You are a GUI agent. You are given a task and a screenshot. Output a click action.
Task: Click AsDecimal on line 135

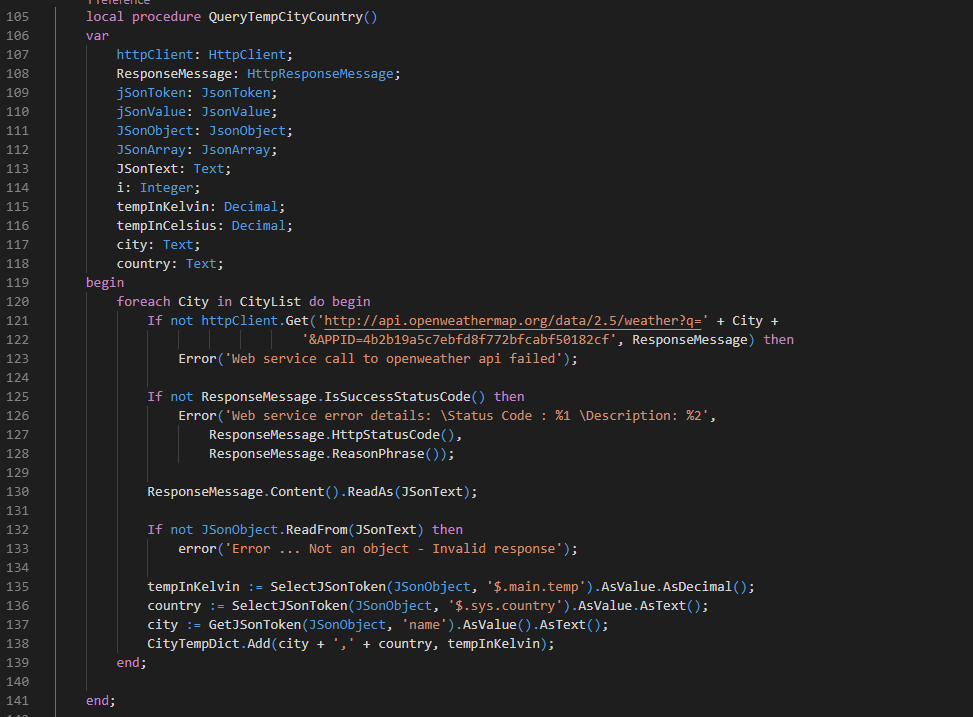coord(697,587)
